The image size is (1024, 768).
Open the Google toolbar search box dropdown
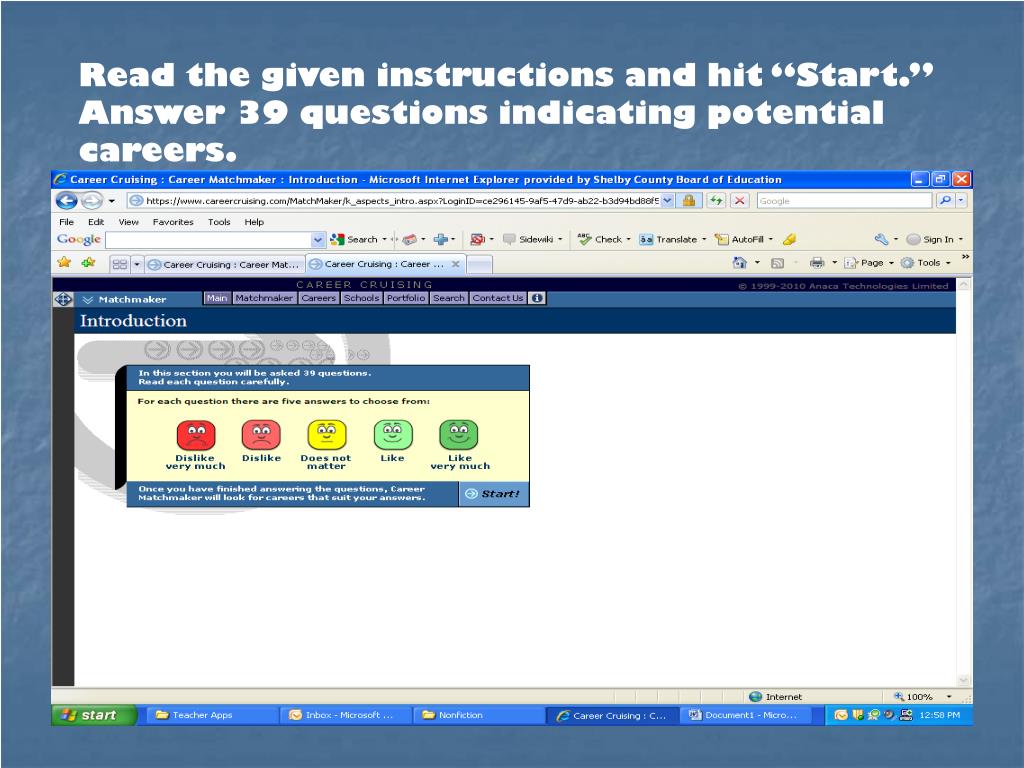(x=317, y=240)
